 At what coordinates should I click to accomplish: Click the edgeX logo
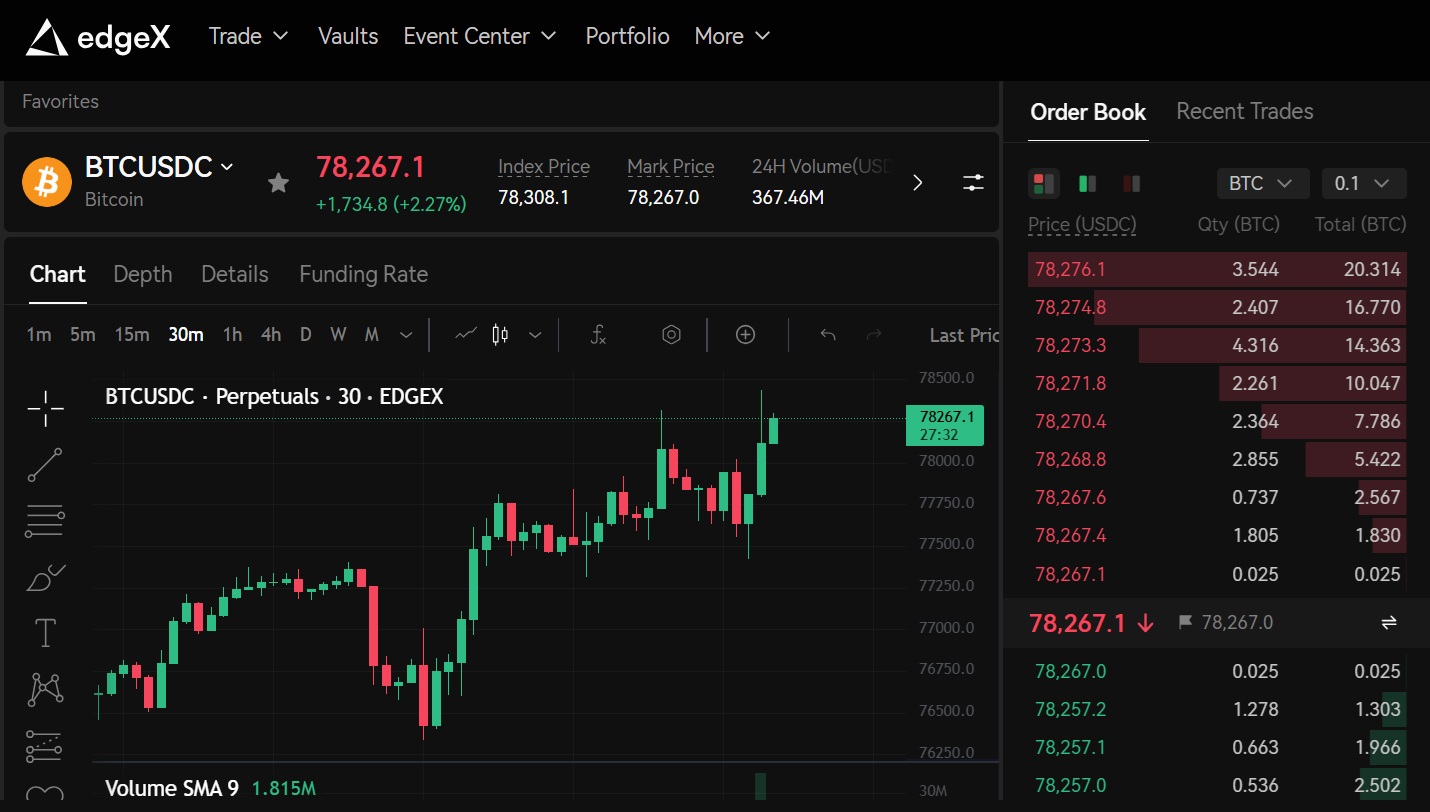(x=98, y=37)
